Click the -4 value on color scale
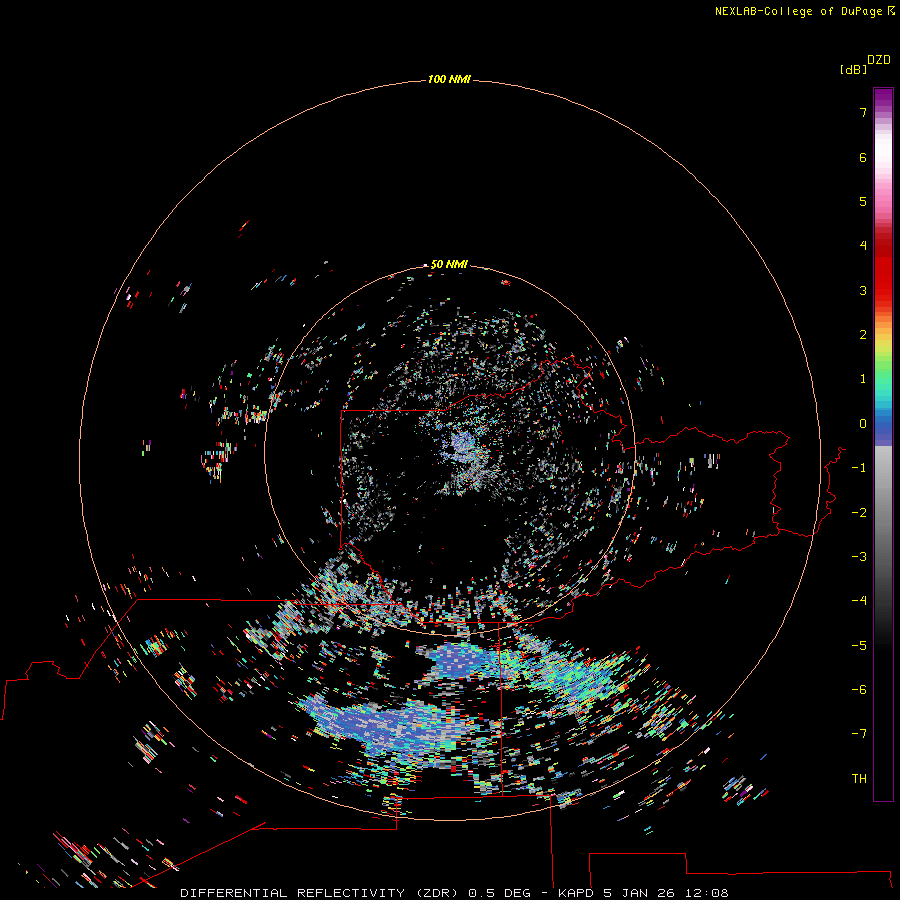Image resolution: width=900 pixels, height=900 pixels. [x=859, y=601]
